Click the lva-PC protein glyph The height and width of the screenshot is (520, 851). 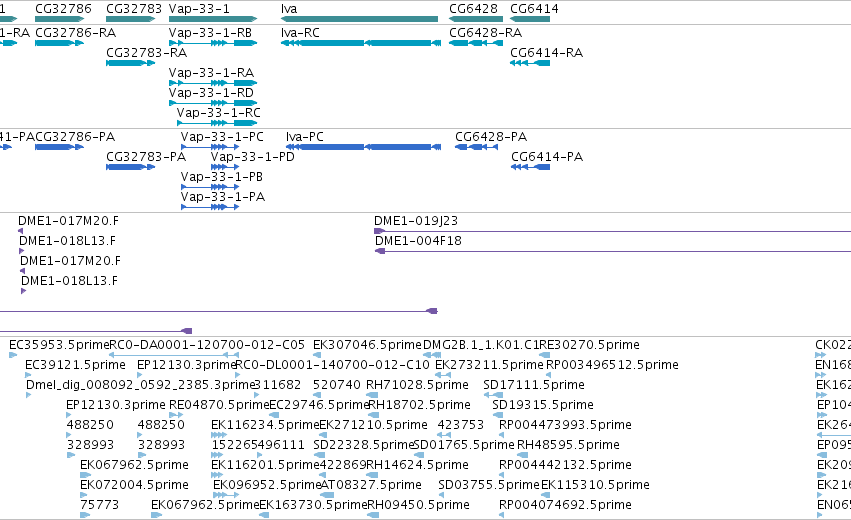coord(363,147)
